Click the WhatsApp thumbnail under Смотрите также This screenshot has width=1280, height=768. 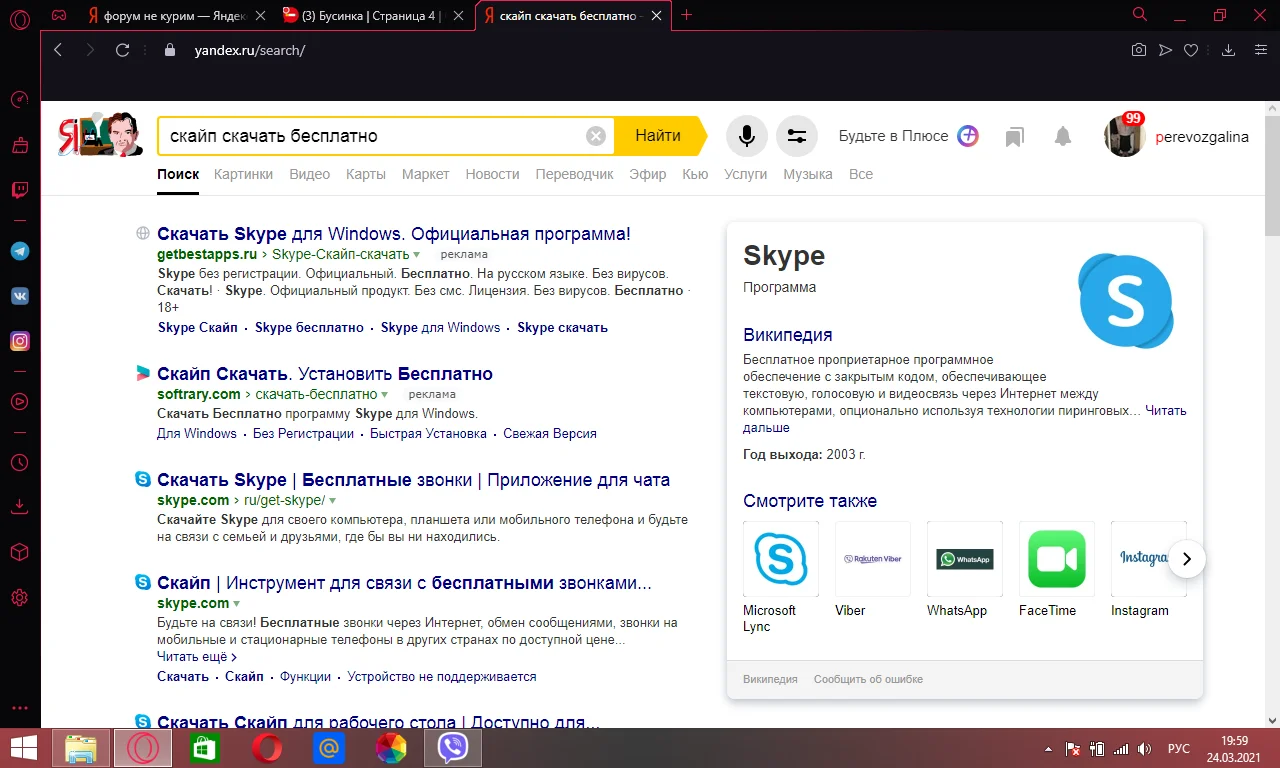[964, 558]
